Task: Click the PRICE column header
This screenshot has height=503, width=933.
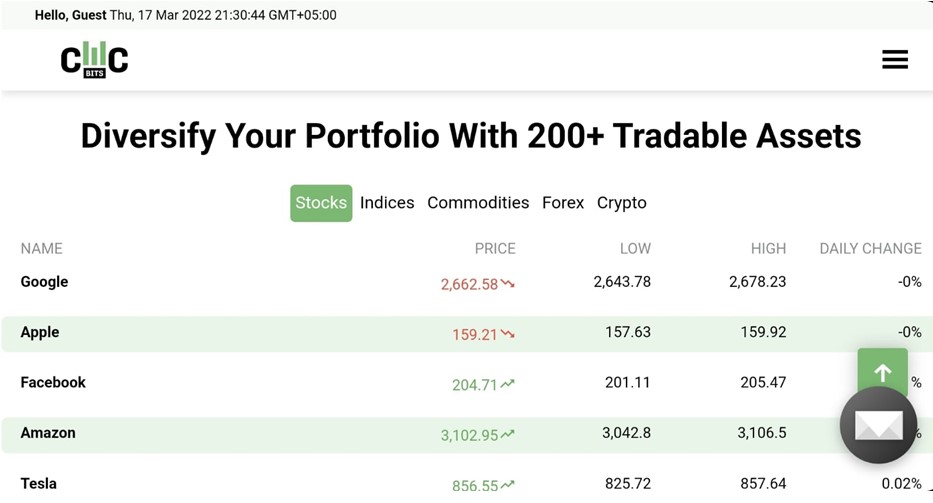Action: coord(495,248)
